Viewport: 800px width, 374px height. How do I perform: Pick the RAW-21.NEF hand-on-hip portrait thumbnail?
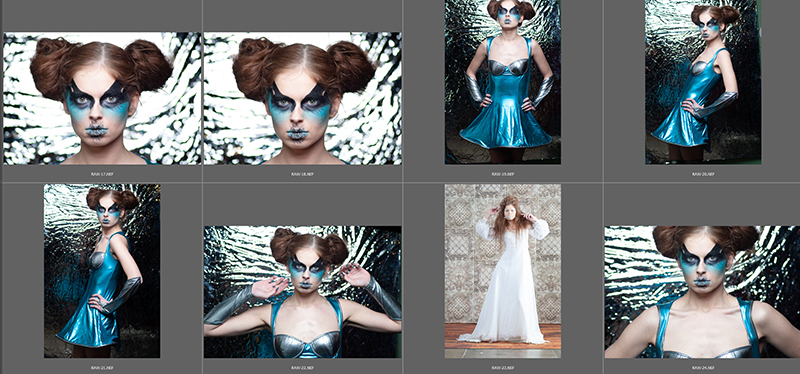102,271
